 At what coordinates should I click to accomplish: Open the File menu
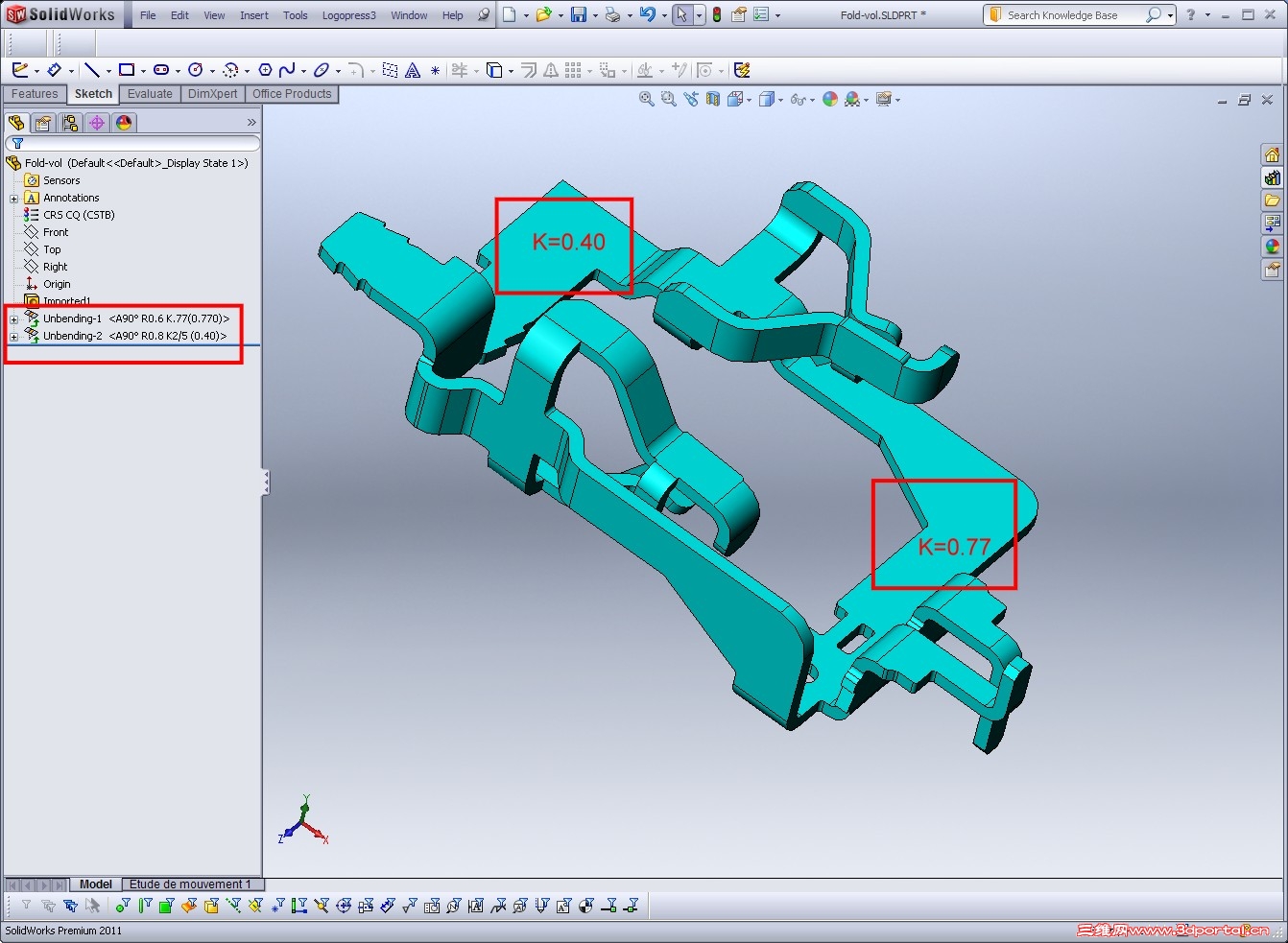pyautogui.click(x=148, y=15)
